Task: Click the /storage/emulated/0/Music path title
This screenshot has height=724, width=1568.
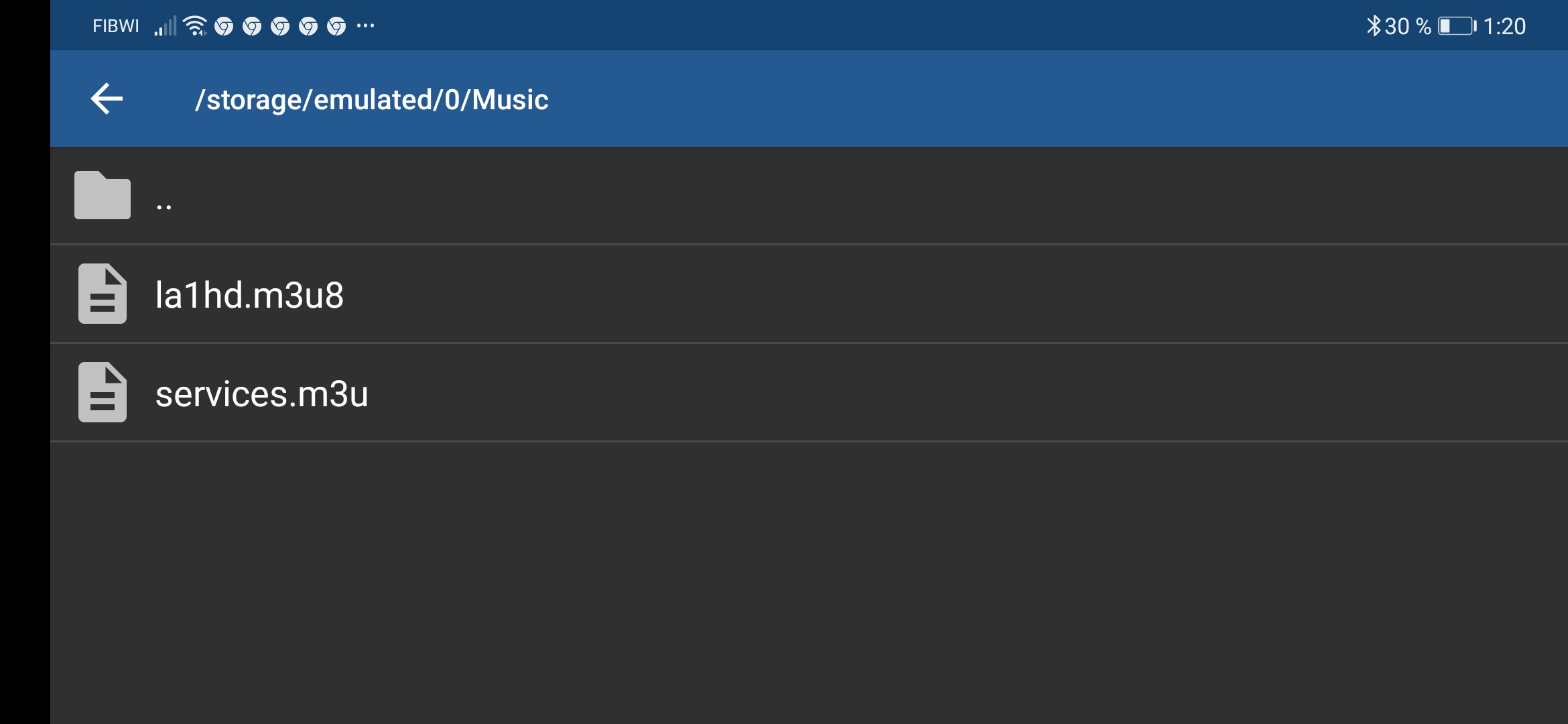Action: pyautogui.click(x=371, y=100)
